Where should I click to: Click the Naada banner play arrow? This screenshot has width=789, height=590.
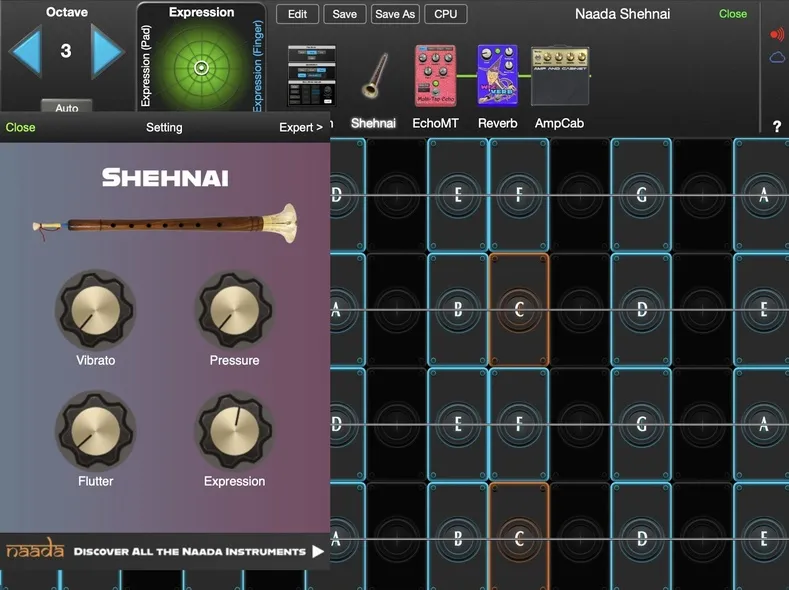click(x=318, y=551)
